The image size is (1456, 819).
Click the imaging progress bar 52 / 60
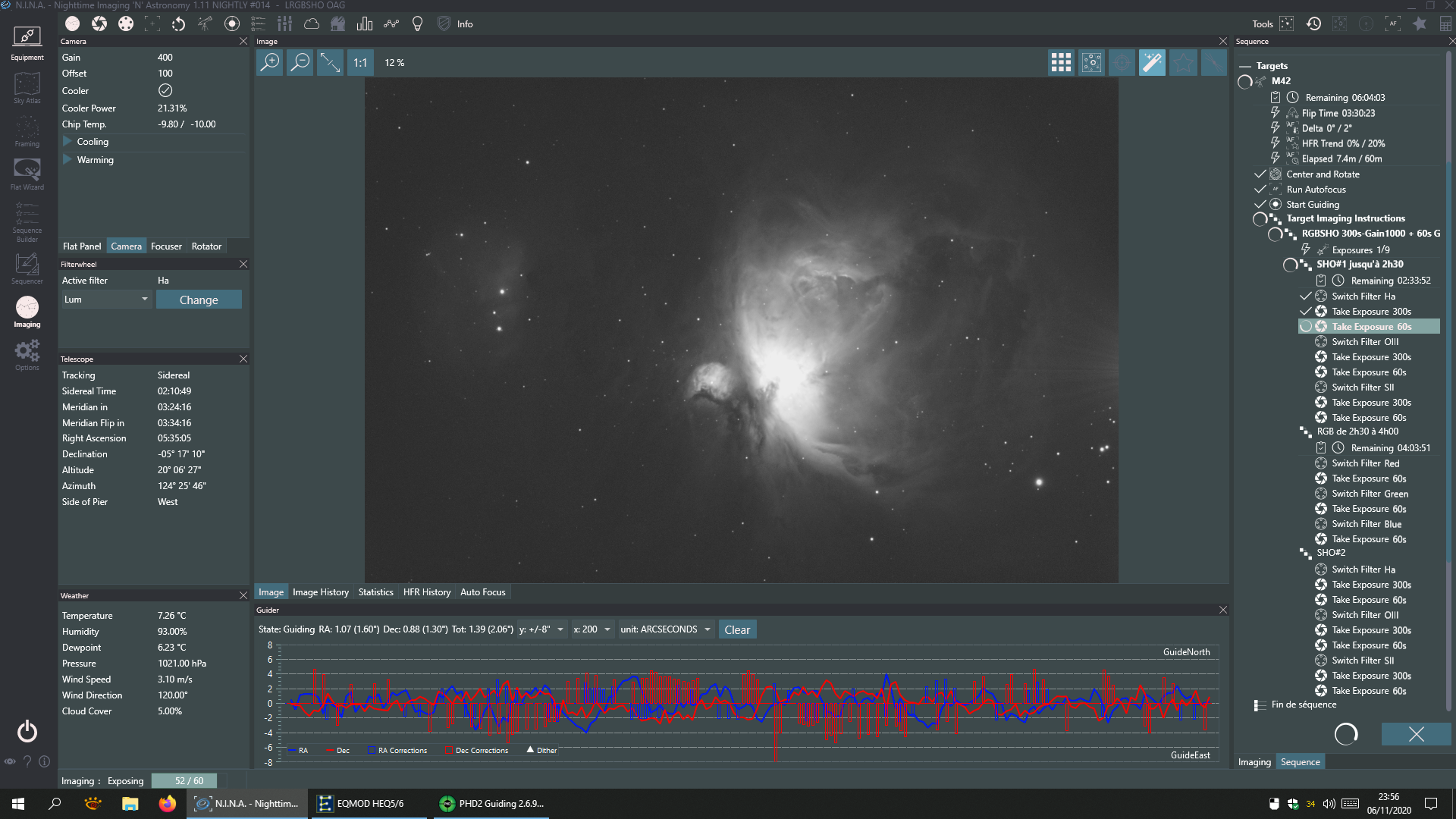(x=189, y=781)
